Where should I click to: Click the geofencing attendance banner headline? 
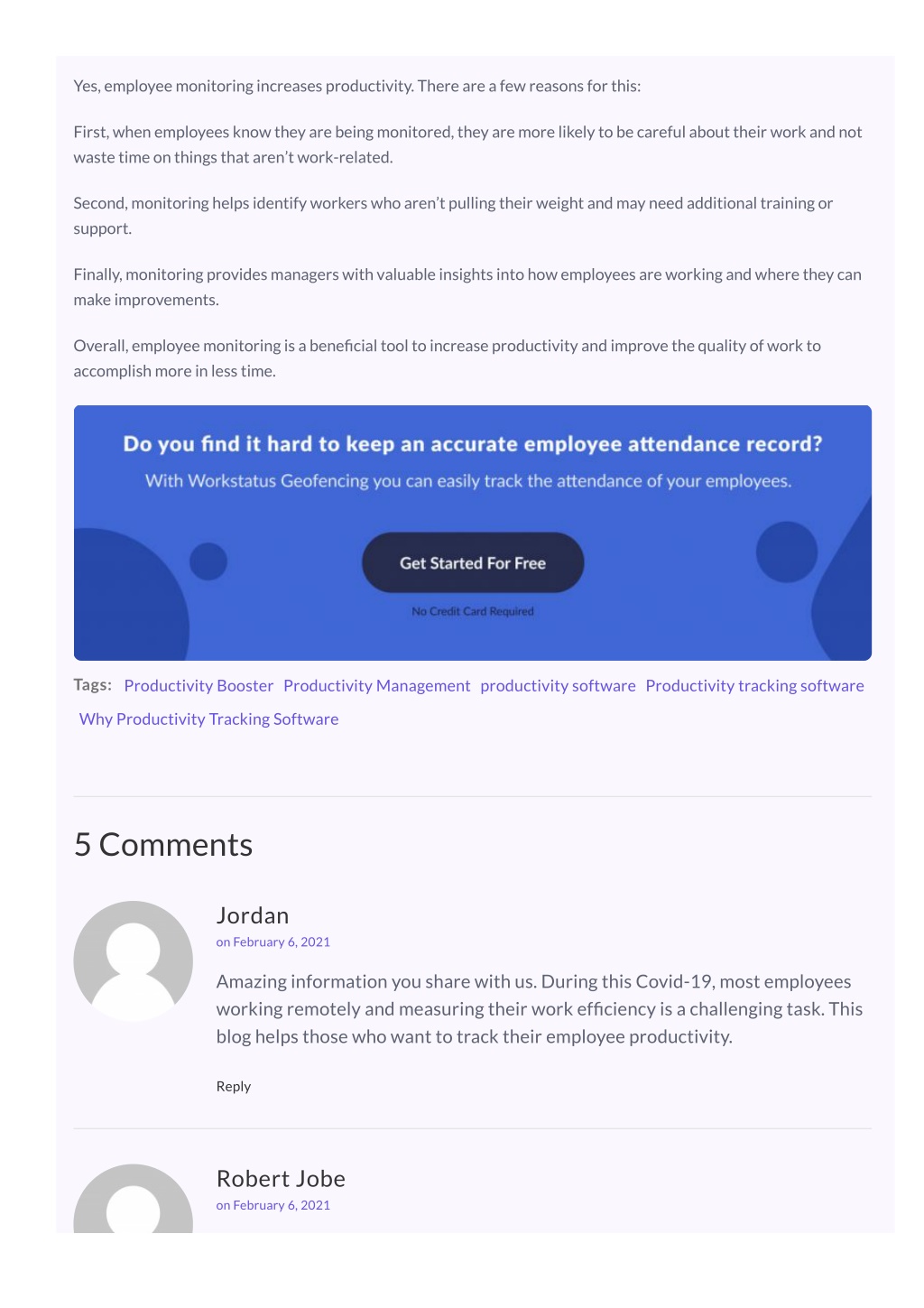(x=473, y=444)
